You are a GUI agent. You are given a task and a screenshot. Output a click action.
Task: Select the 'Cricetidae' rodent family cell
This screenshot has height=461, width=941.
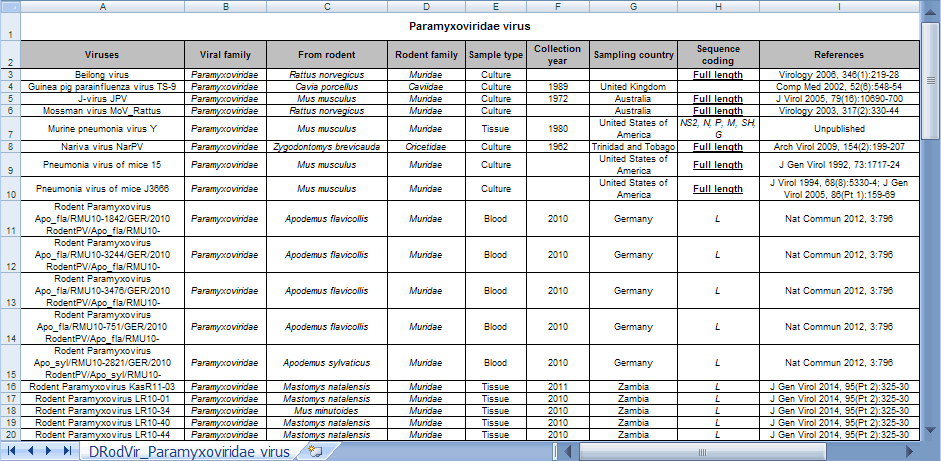point(426,147)
